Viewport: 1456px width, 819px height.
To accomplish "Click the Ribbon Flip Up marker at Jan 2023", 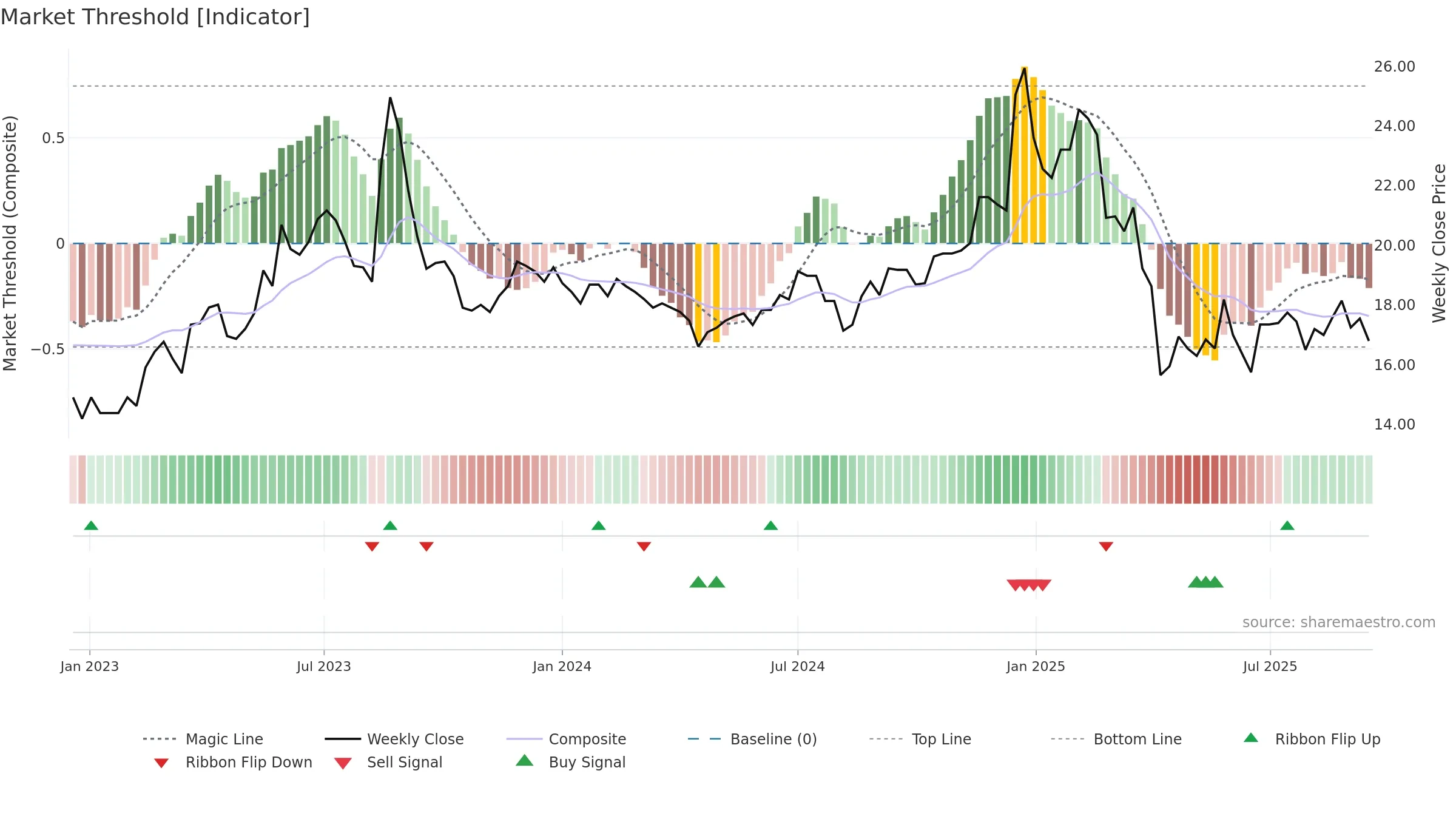I will point(91,525).
